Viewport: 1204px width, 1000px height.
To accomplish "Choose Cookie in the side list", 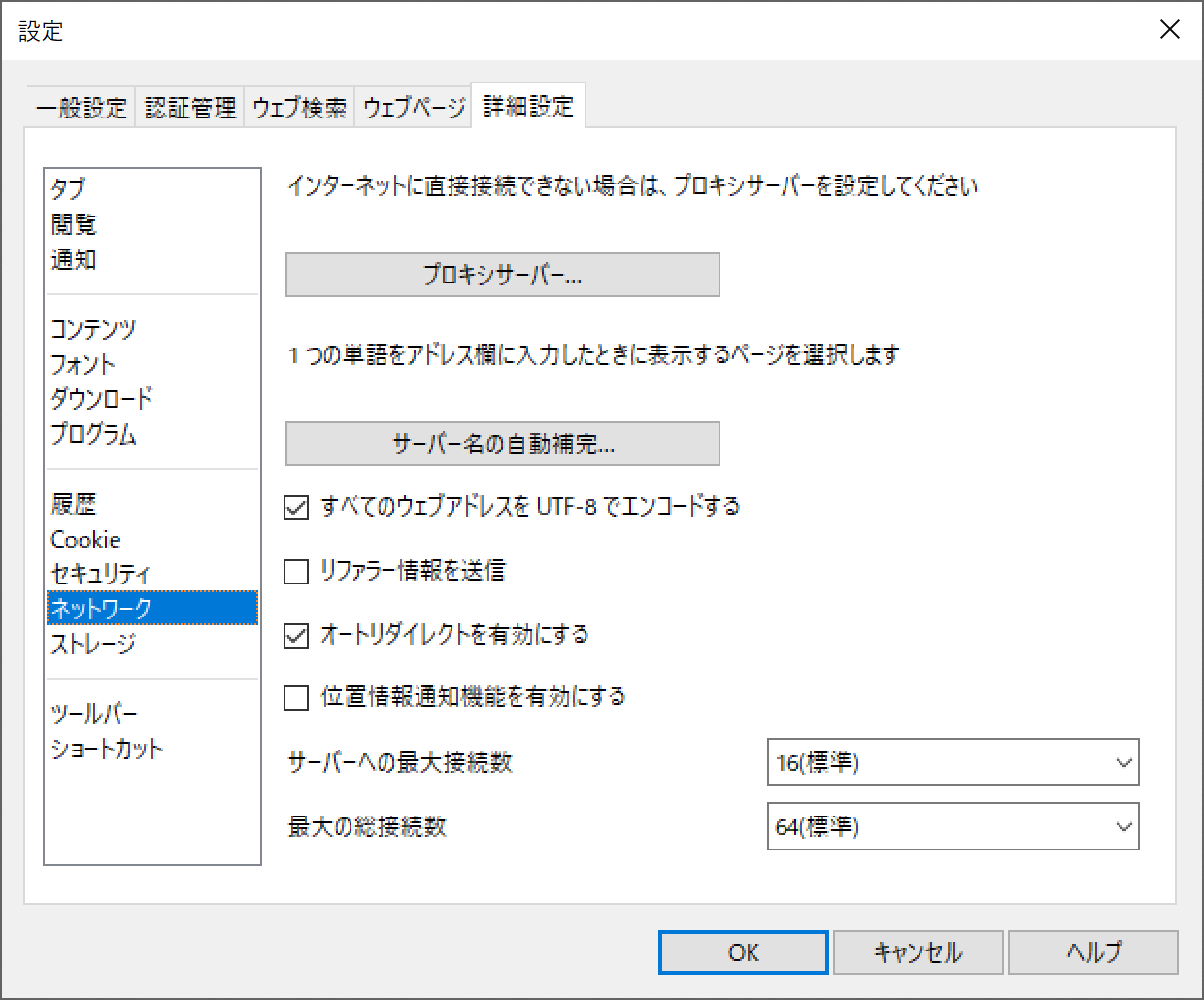I will (x=85, y=540).
